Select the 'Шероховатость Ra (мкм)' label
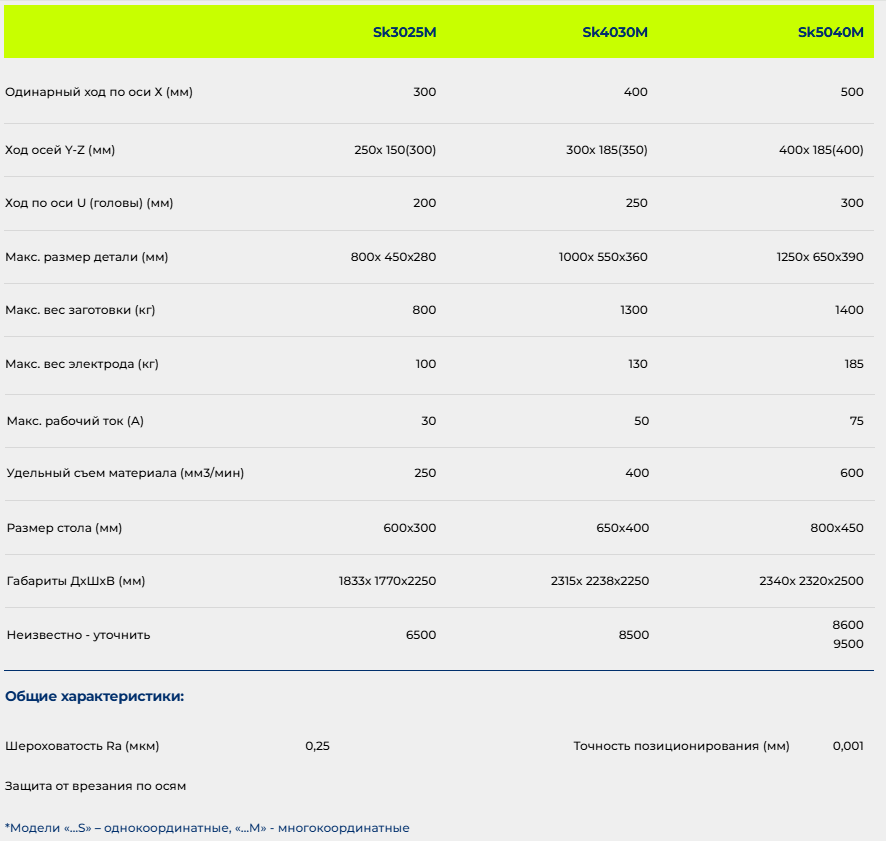The width and height of the screenshot is (886, 841). [x=82, y=746]
